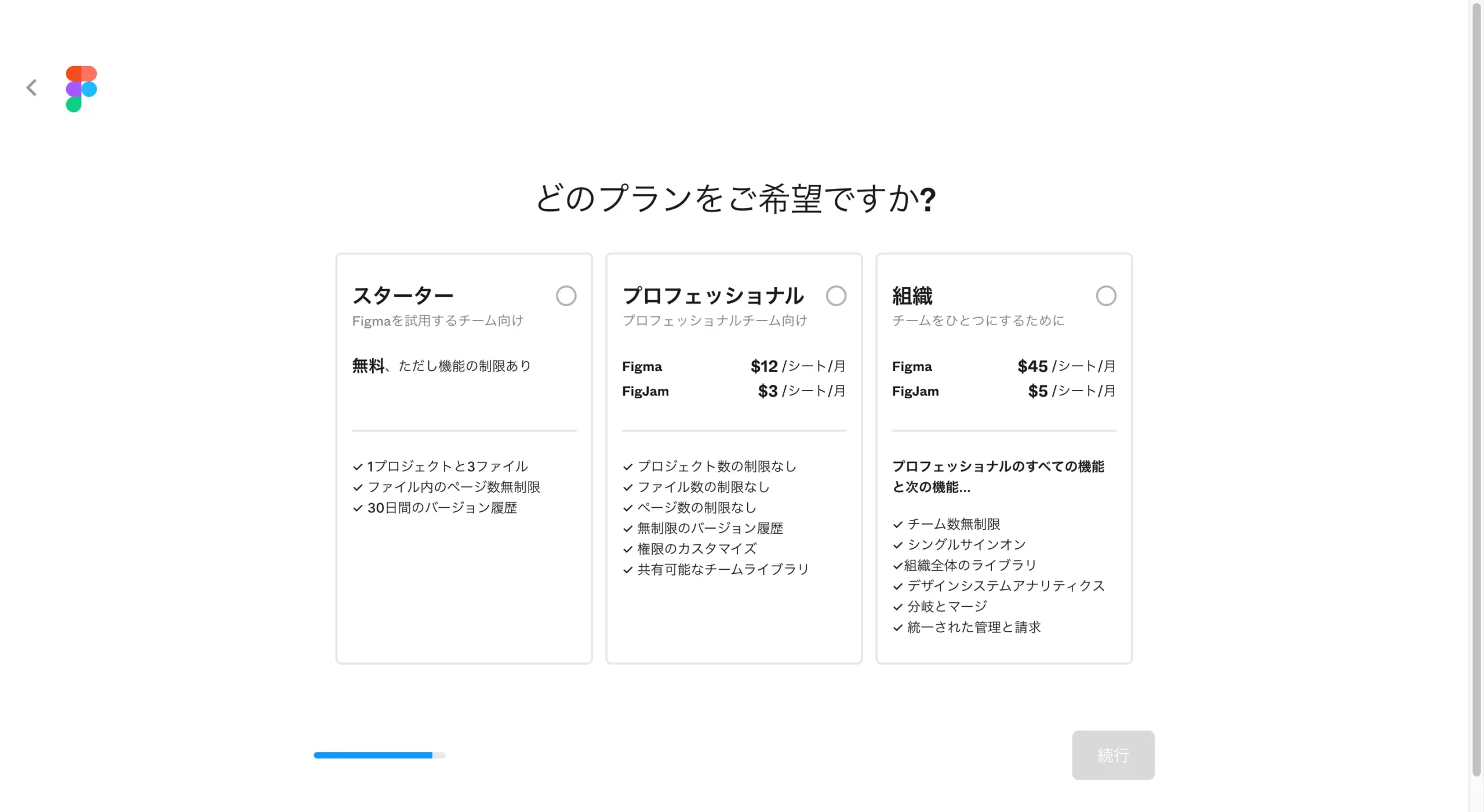Click チームをひとつにするために subtitle
Viewport: 1484px width, 812px height.
click(x=979, y=321)
